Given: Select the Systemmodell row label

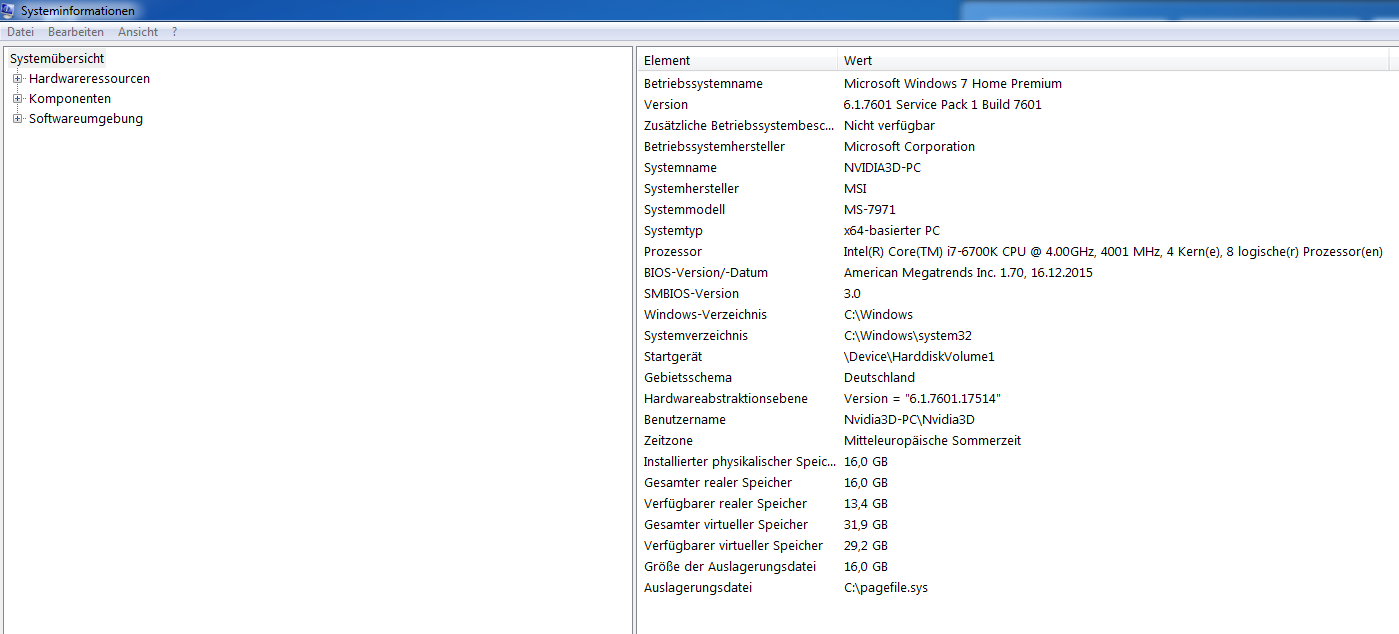Looking at the screenshot, I should 685,210.
